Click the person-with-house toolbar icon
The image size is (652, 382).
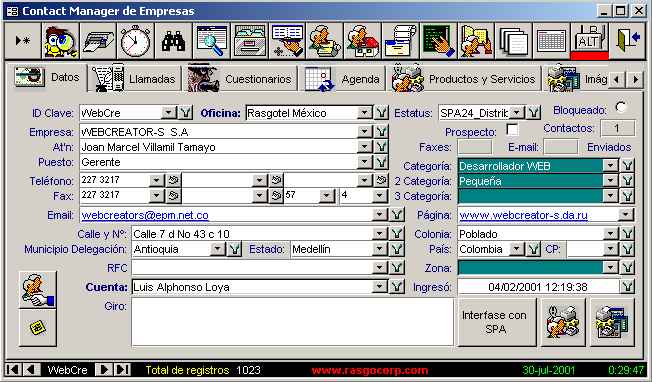click(x=363, y=41)
